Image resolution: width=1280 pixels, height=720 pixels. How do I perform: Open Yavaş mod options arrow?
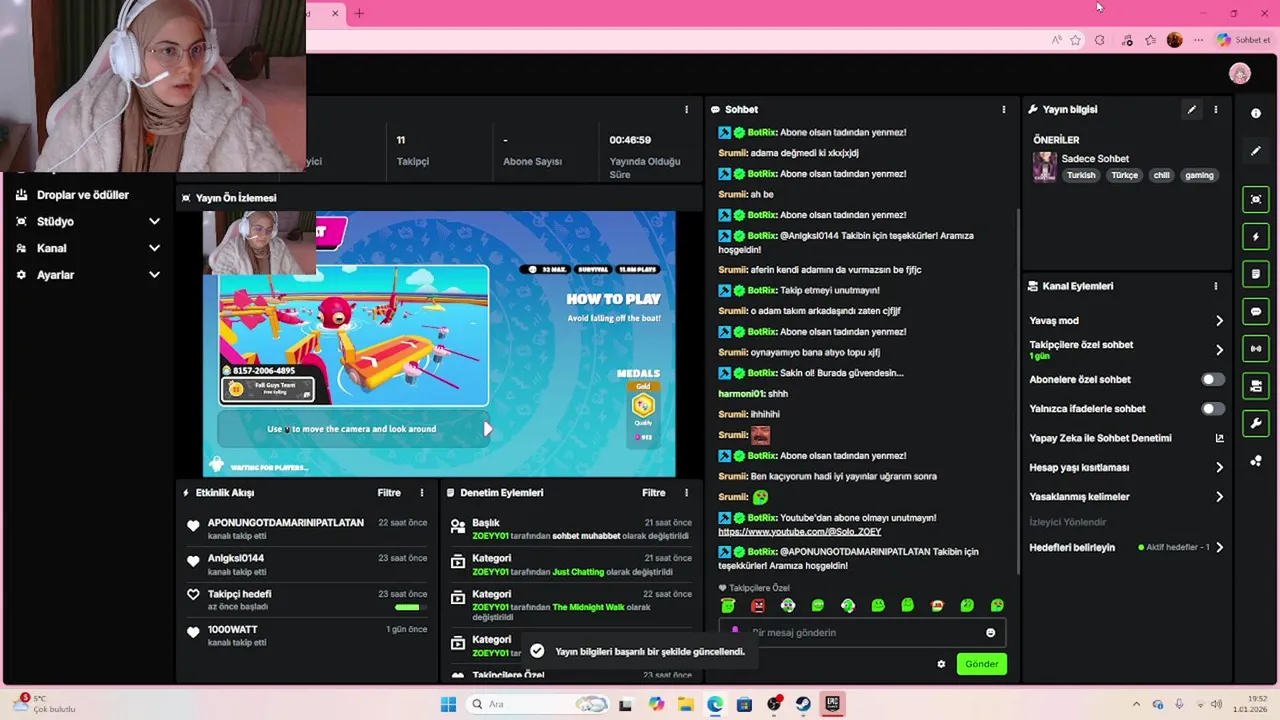(x=1219, y=321)
